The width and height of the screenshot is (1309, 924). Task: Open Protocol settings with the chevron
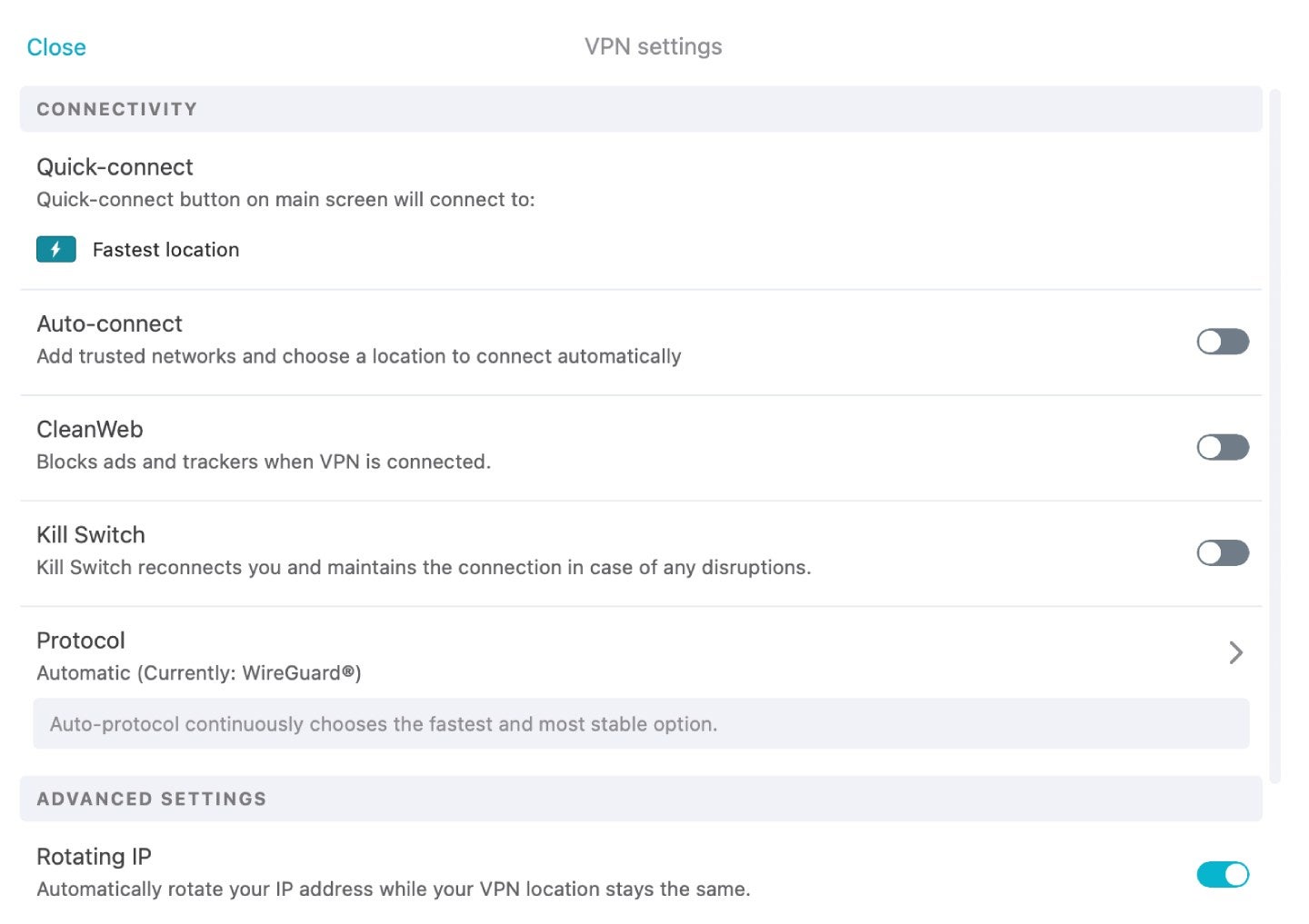point(1235,652)
